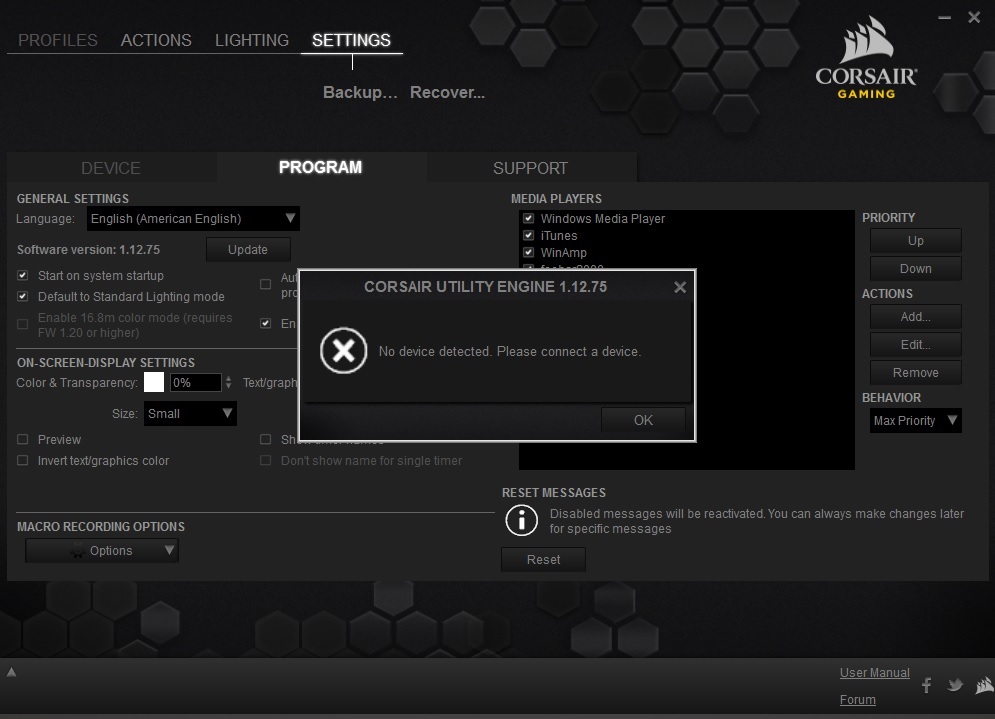Close the error dialog with X
The image size is (995, 719).
tap(680, 287)
